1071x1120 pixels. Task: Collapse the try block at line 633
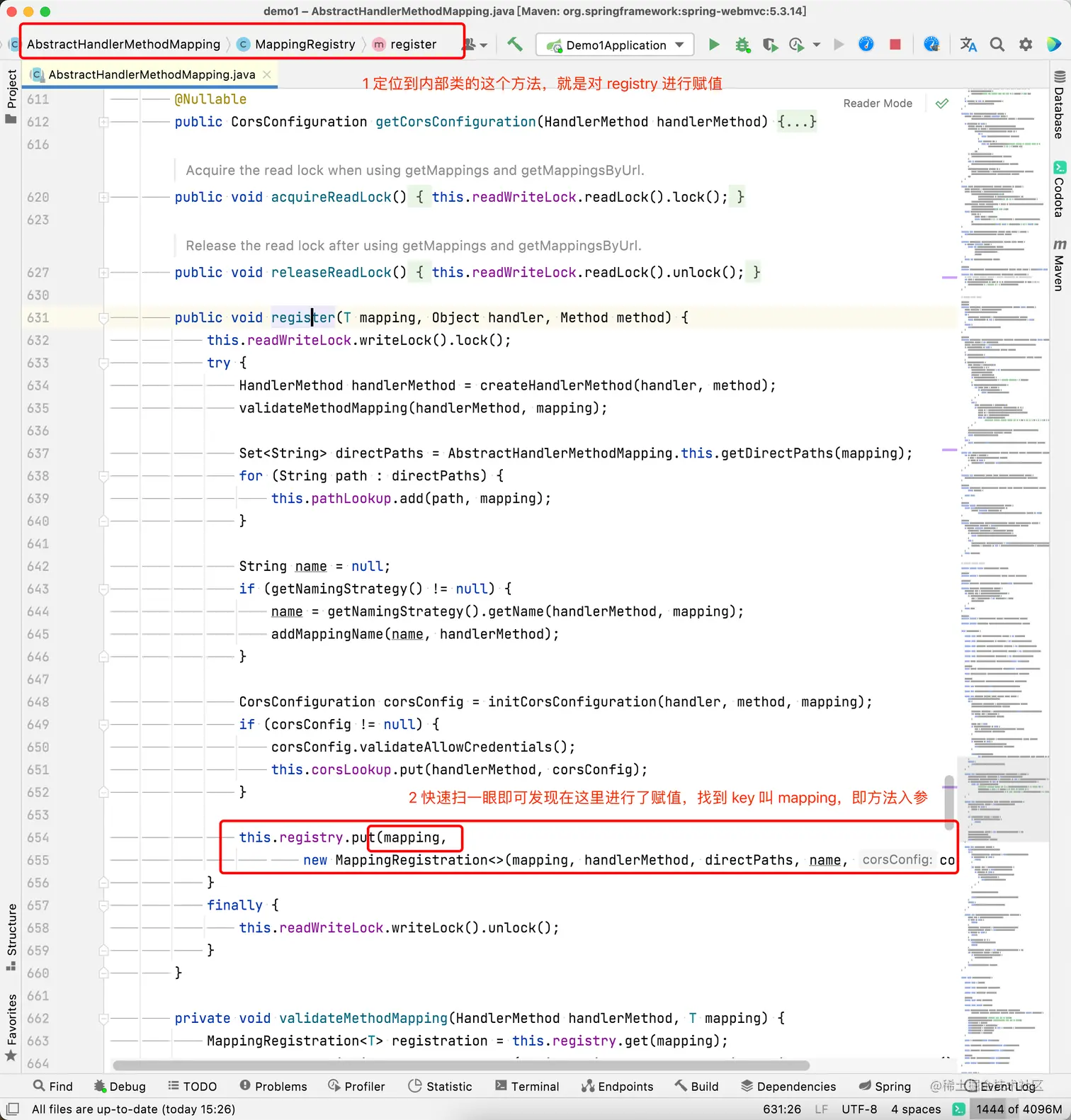pos(103,363)
